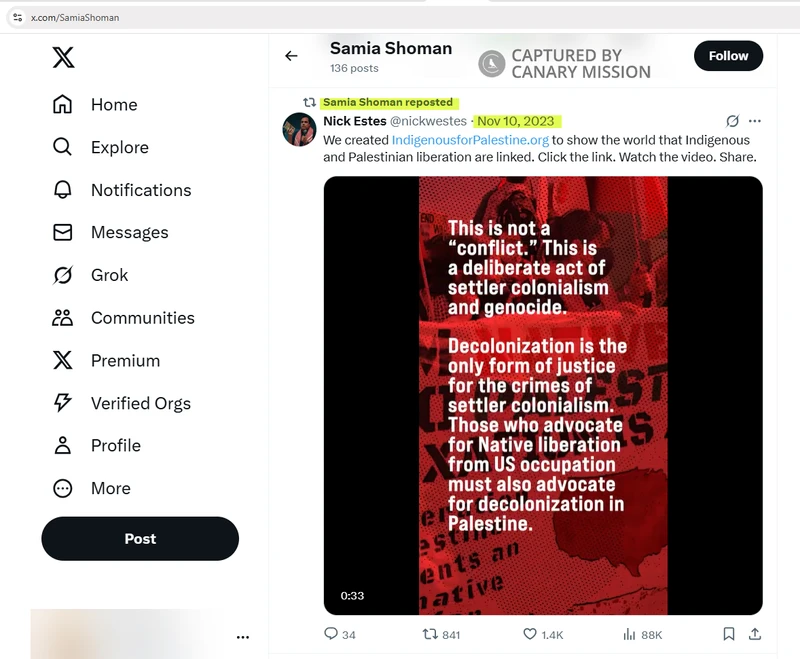Open the reply icon showing 34 comments

(331, 633)
